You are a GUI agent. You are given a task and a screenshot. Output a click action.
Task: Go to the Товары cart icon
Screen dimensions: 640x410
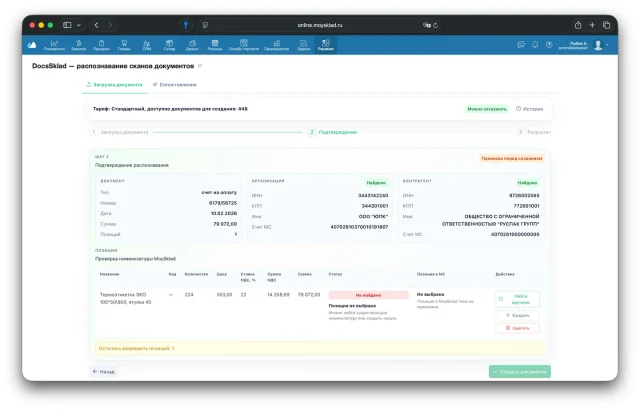[x=124, y=45]
